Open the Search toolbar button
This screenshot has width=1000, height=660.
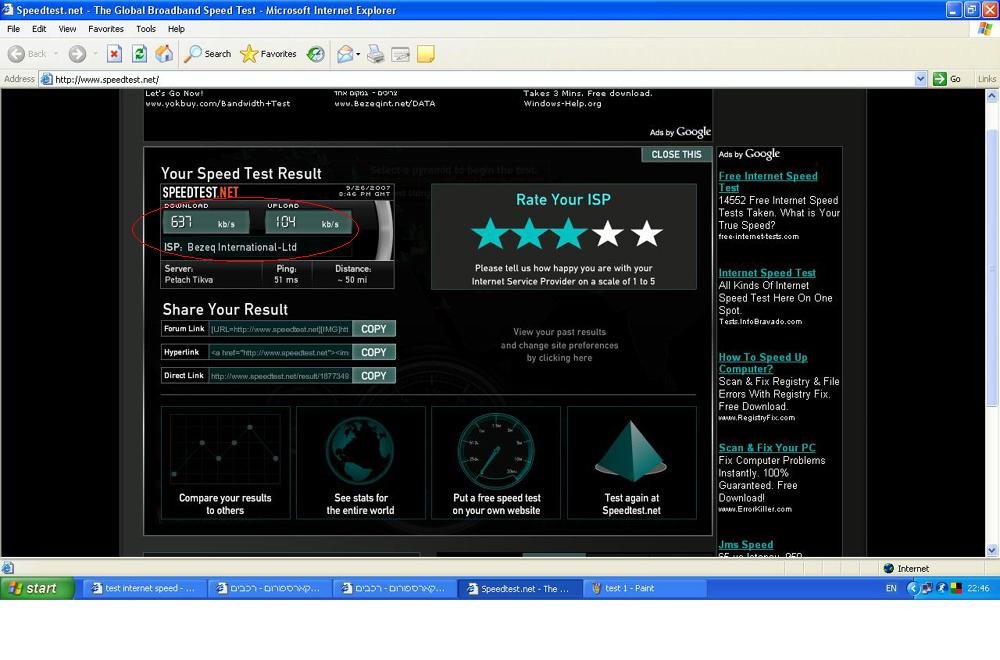[207, 54]
